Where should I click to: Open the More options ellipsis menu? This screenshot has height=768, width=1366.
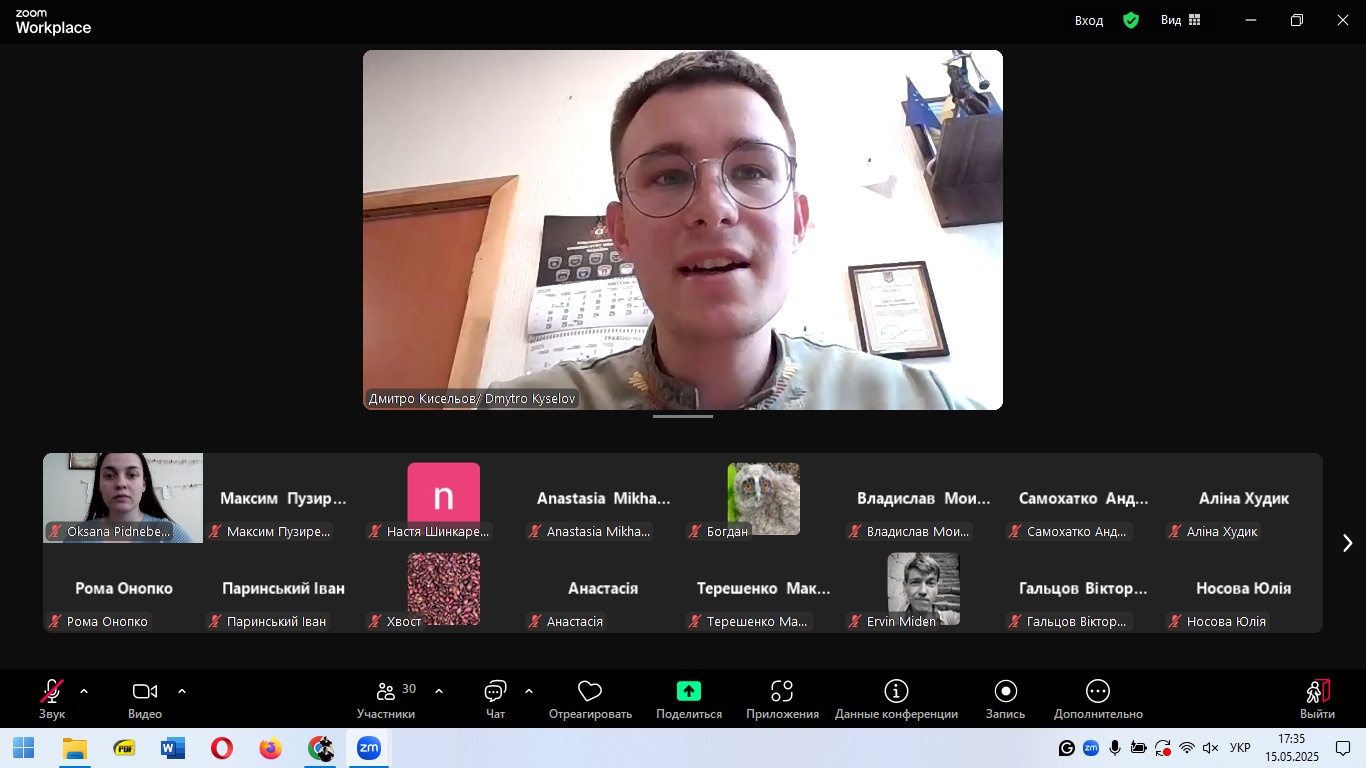point(1097,692)
